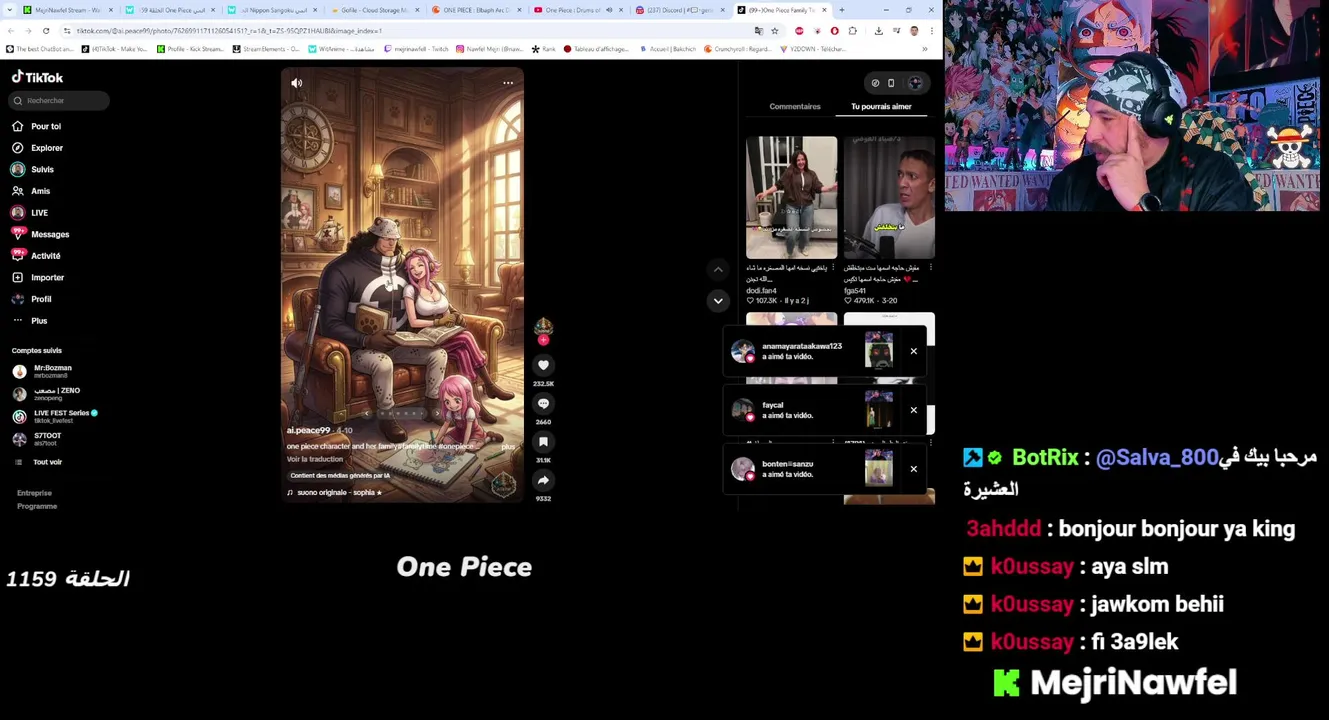Click the top-right profile avatar
The height and width of the screenshot is (720, 1329).
pos(915,83)
